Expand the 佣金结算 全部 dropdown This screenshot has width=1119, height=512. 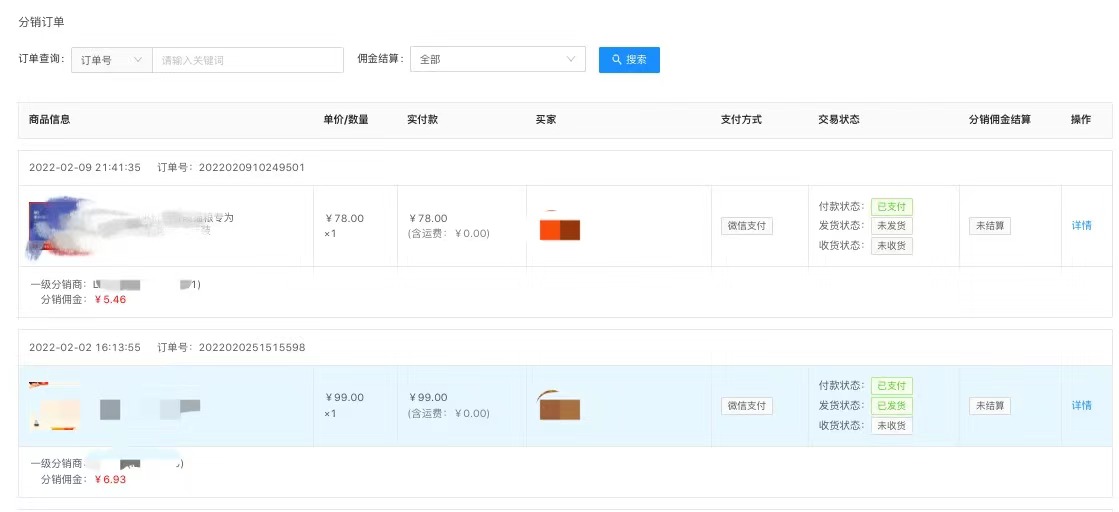click(498, 60)
